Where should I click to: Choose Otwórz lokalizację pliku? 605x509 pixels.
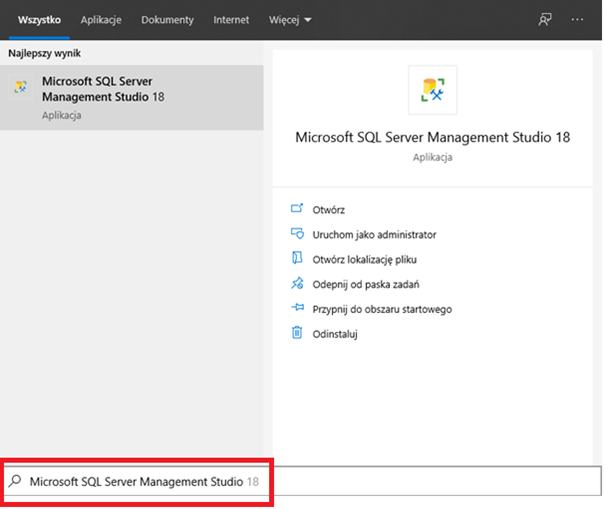coord(365,260)
